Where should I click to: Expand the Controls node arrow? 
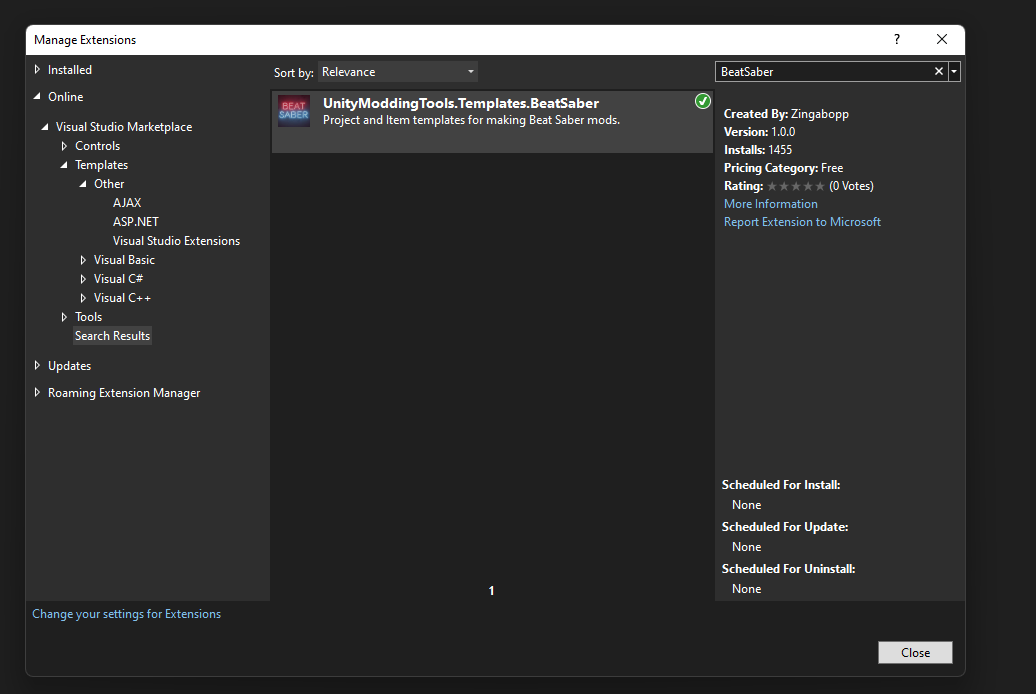[x=64, y=146]
